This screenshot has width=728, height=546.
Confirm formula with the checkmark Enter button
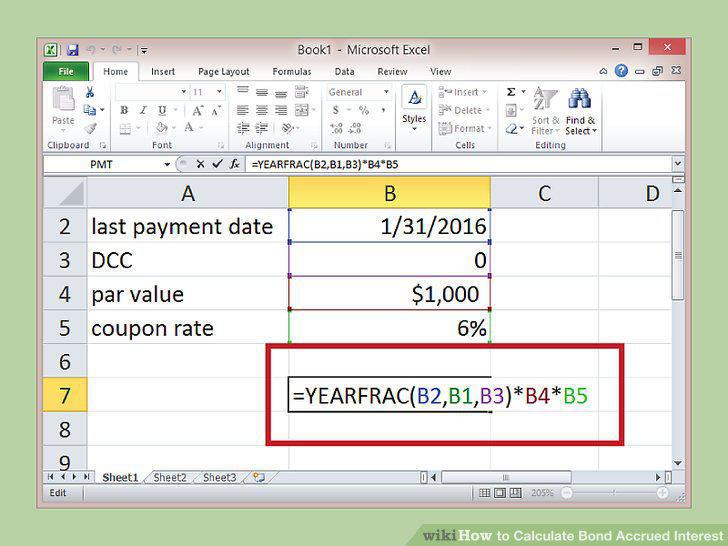pyautogui.click(x=217, y=164)
